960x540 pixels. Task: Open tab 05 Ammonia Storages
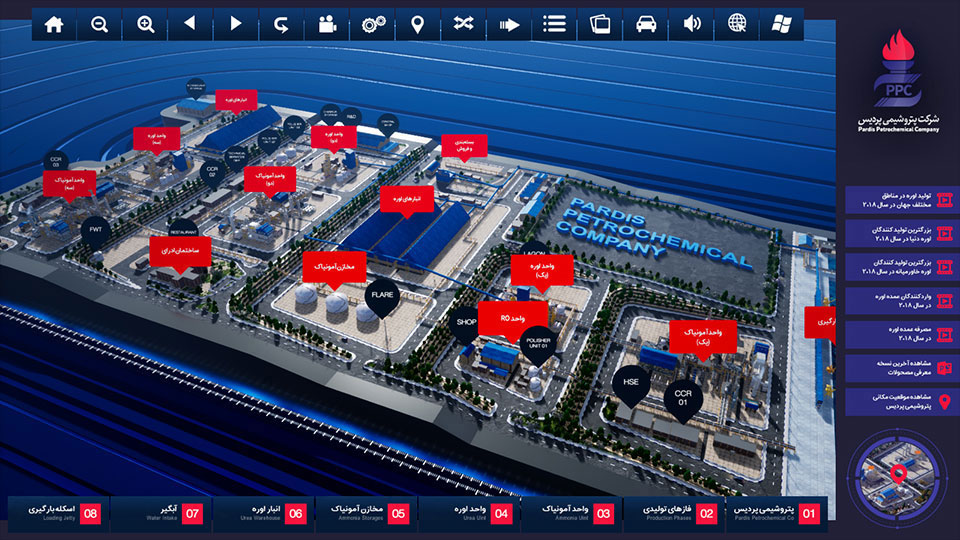[x=366, y=514]
